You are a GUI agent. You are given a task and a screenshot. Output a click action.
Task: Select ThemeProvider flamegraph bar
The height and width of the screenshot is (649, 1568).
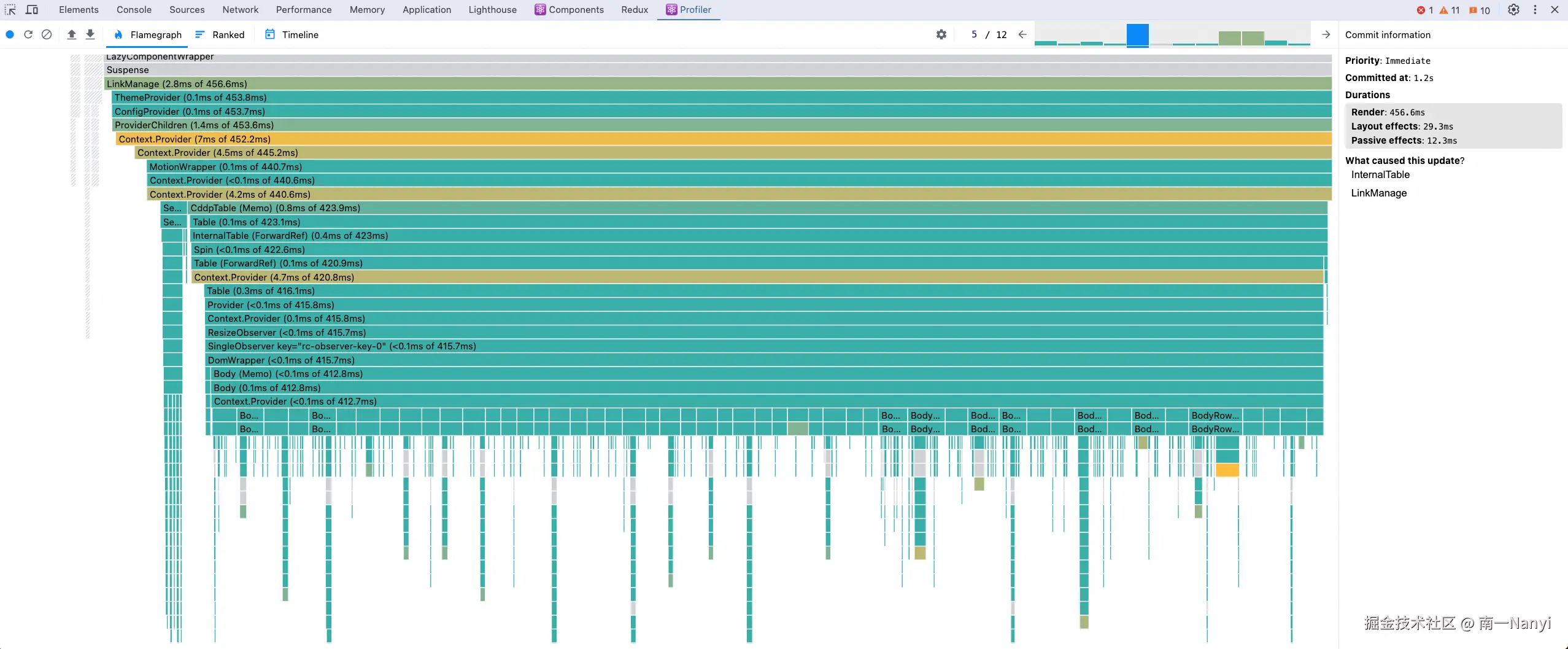tap(722, 98)
